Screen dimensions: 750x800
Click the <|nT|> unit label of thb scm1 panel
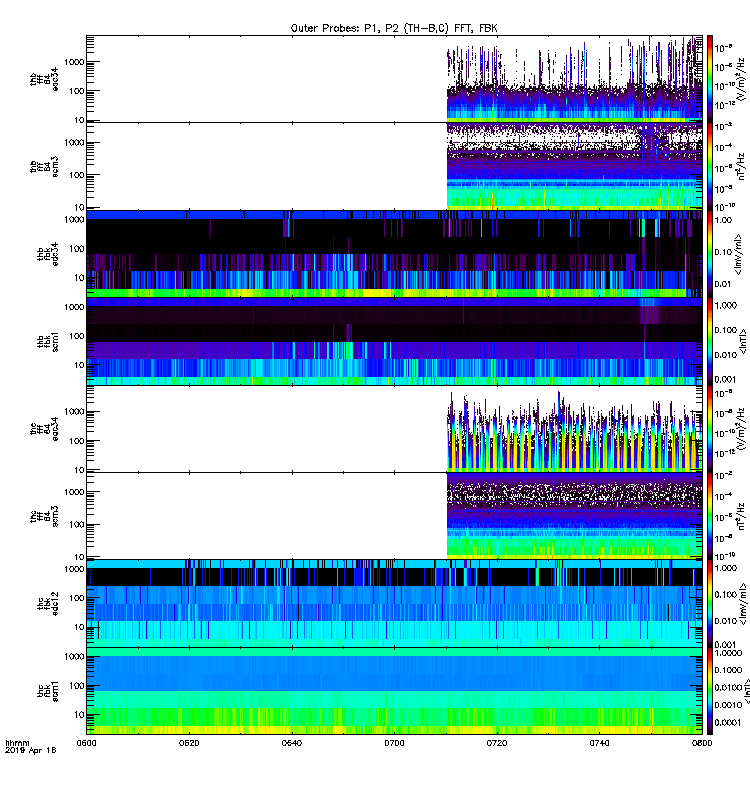click(x=743, y=342)
